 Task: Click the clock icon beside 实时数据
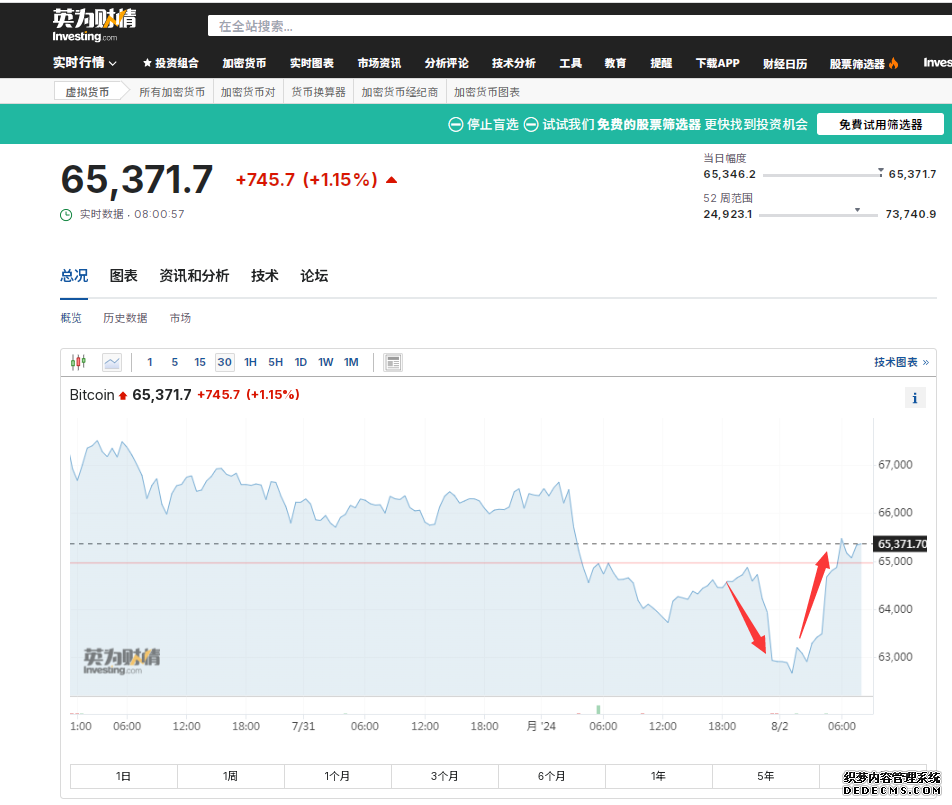[66, 214]
